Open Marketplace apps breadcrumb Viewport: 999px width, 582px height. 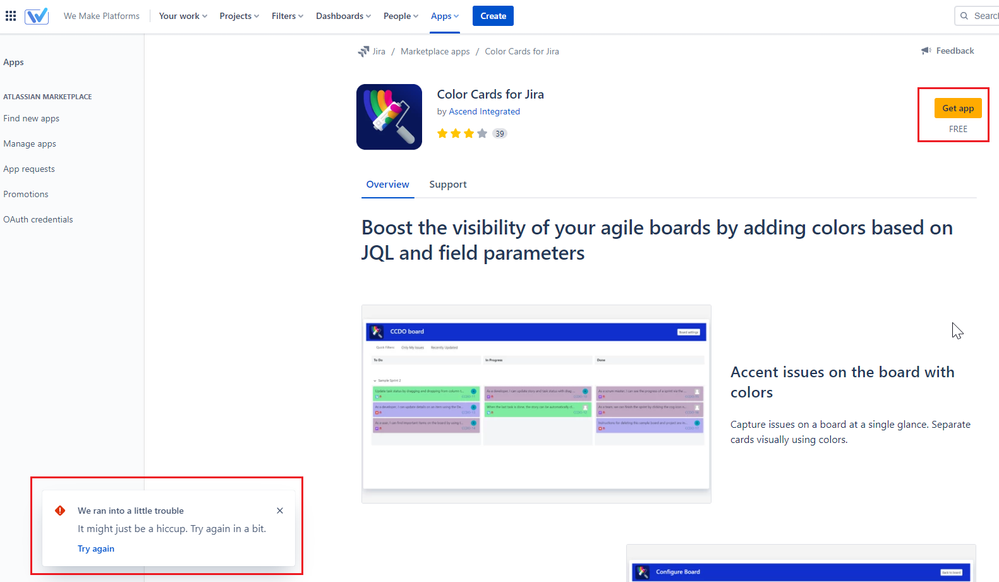click(x=435, y=52)
